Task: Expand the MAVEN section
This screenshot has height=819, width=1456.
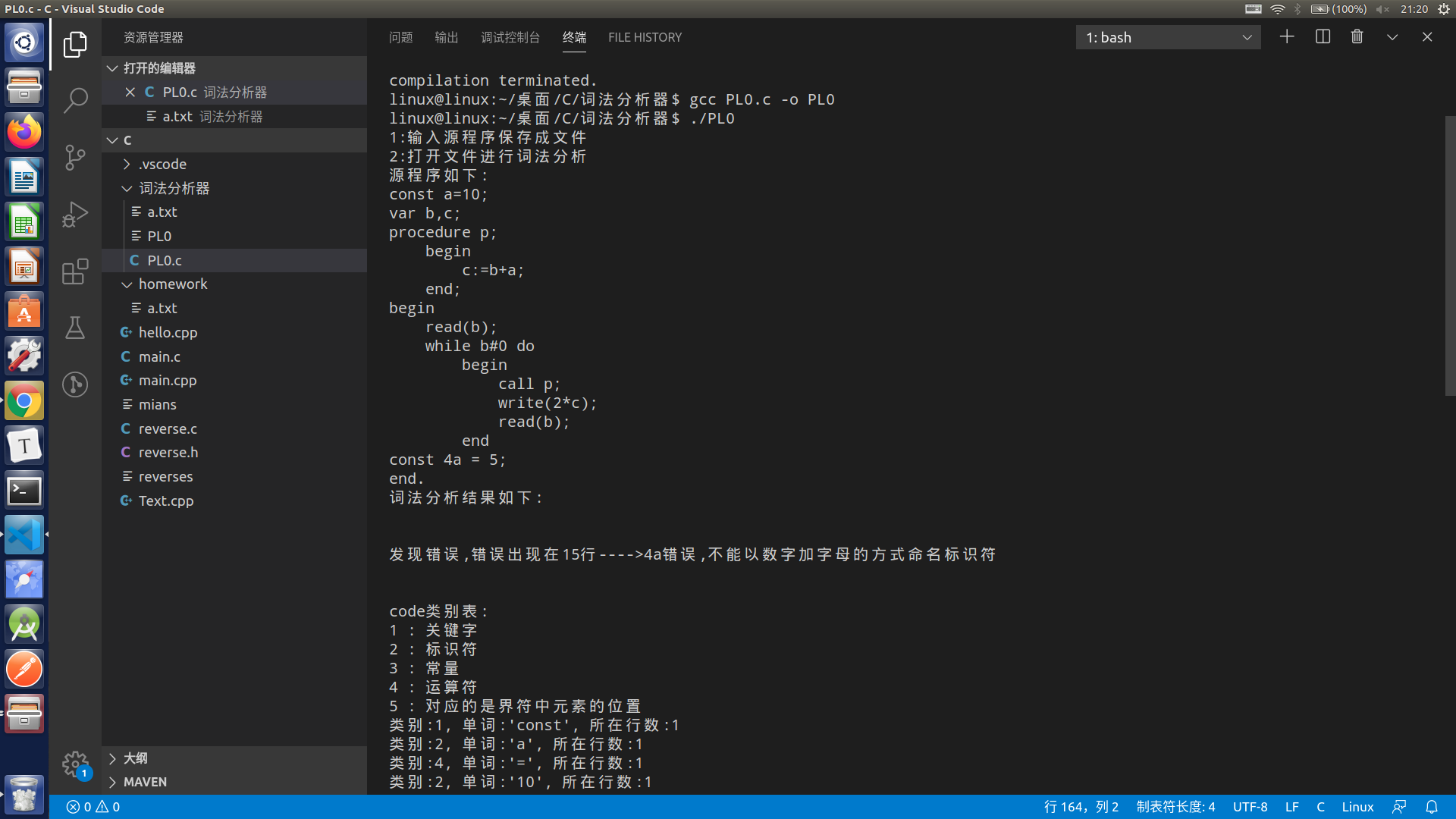Action: 144,782
